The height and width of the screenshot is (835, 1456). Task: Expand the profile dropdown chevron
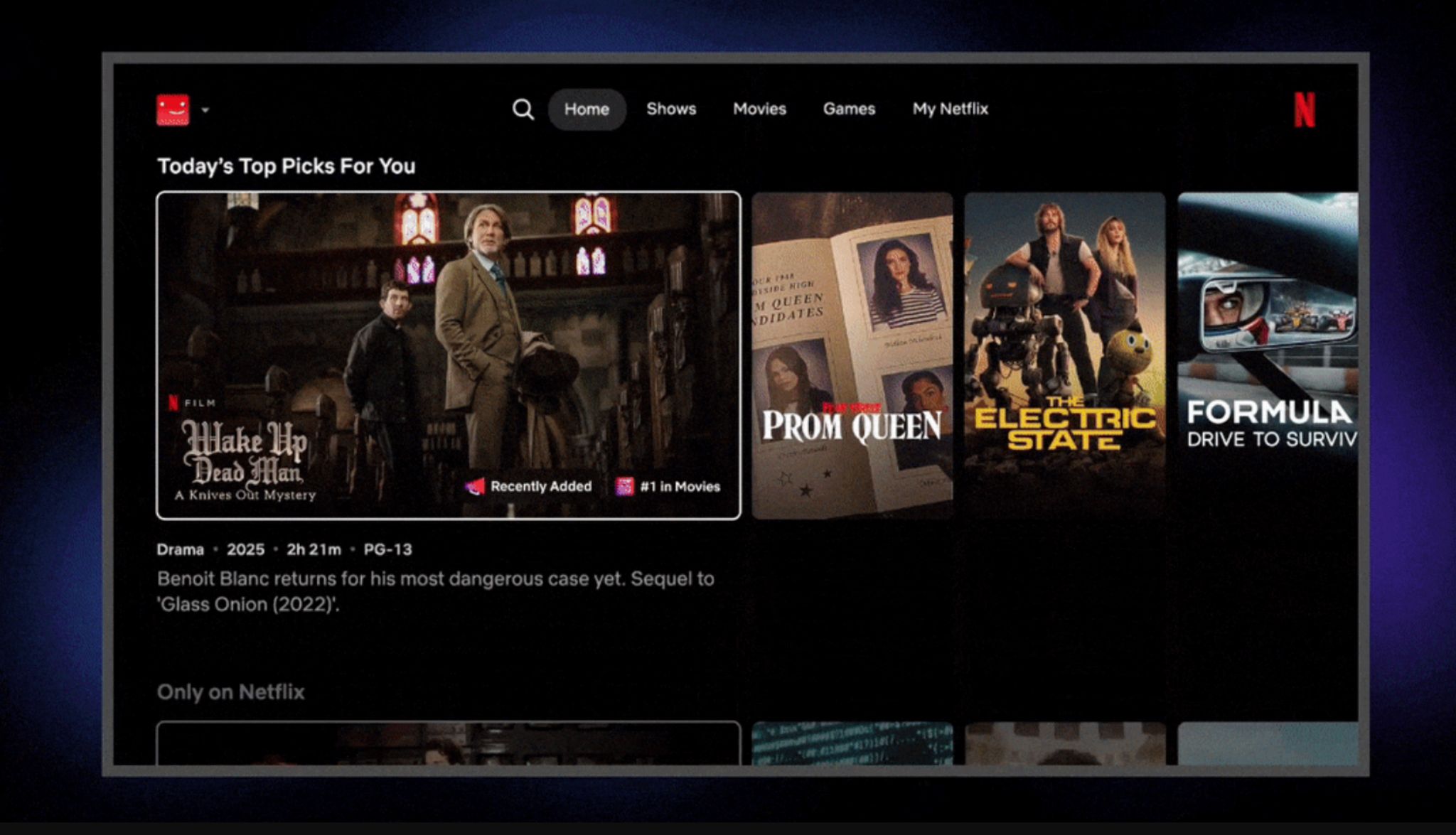(206, 111)
